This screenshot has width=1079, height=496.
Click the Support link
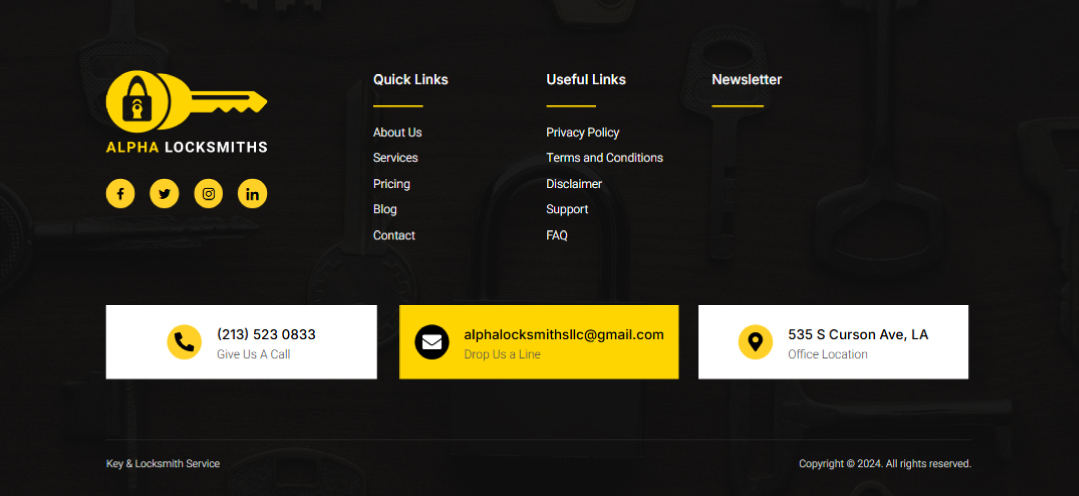click(567, 209)
